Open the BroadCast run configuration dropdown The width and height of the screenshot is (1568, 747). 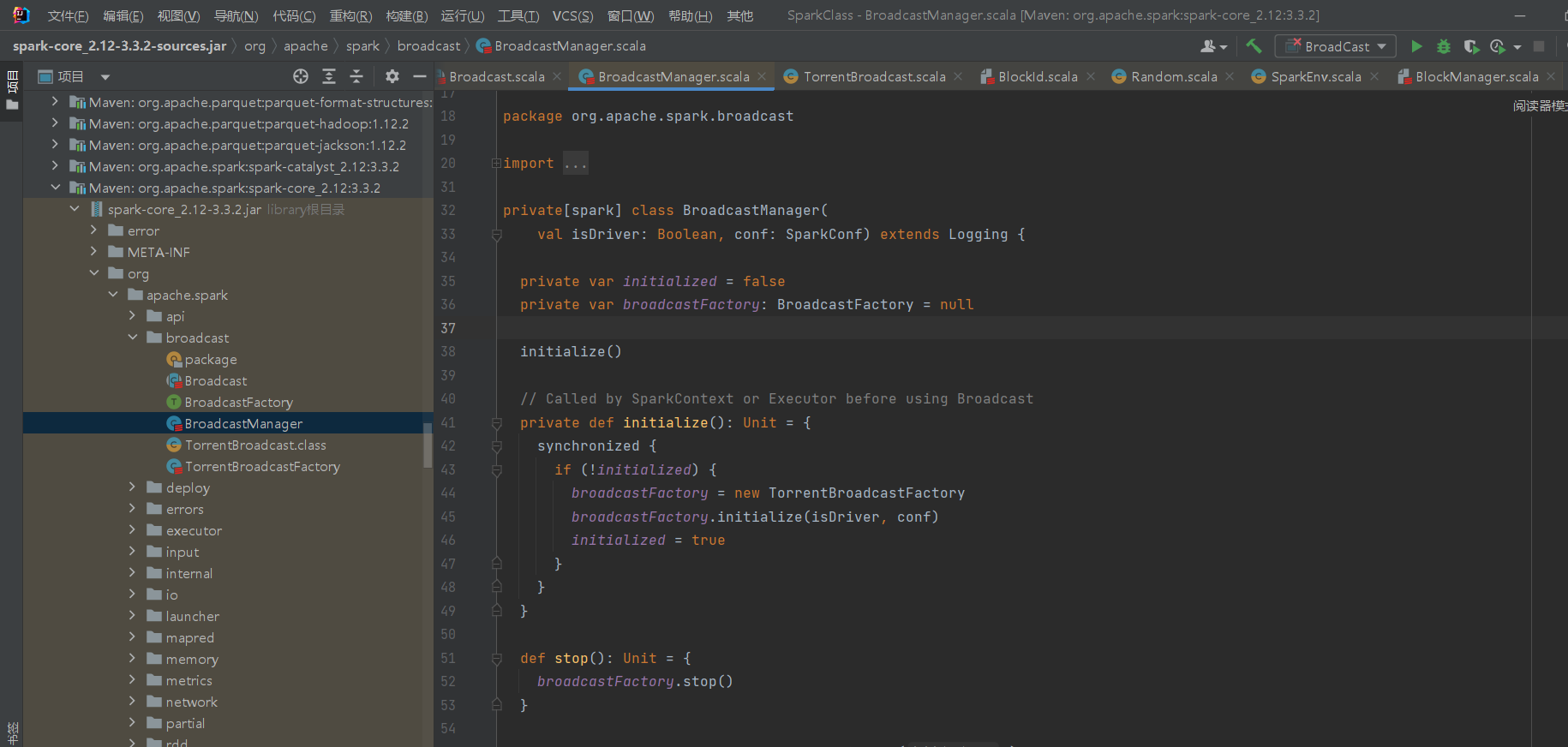1336,46
